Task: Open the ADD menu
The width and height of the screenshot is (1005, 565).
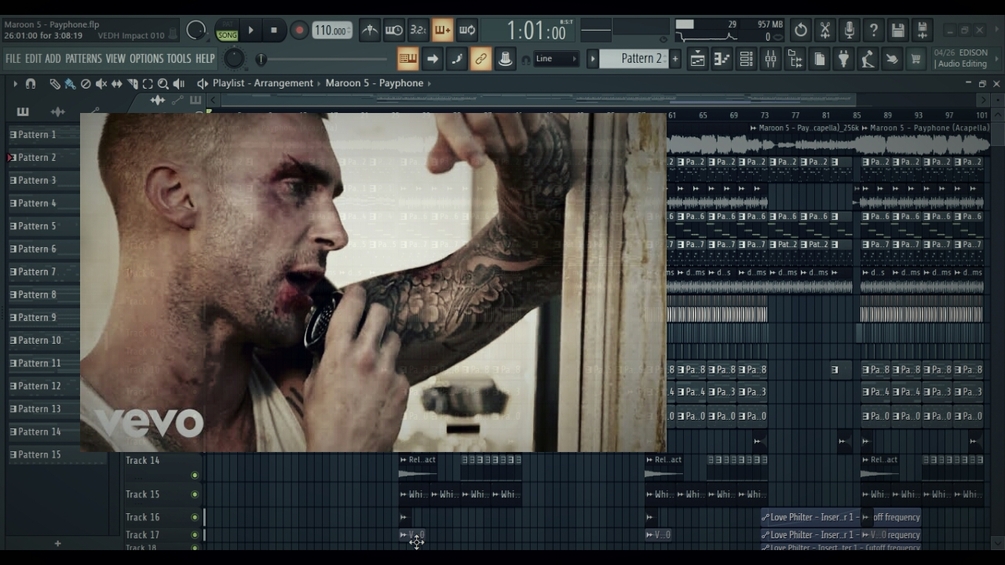Action: [53, 59]
